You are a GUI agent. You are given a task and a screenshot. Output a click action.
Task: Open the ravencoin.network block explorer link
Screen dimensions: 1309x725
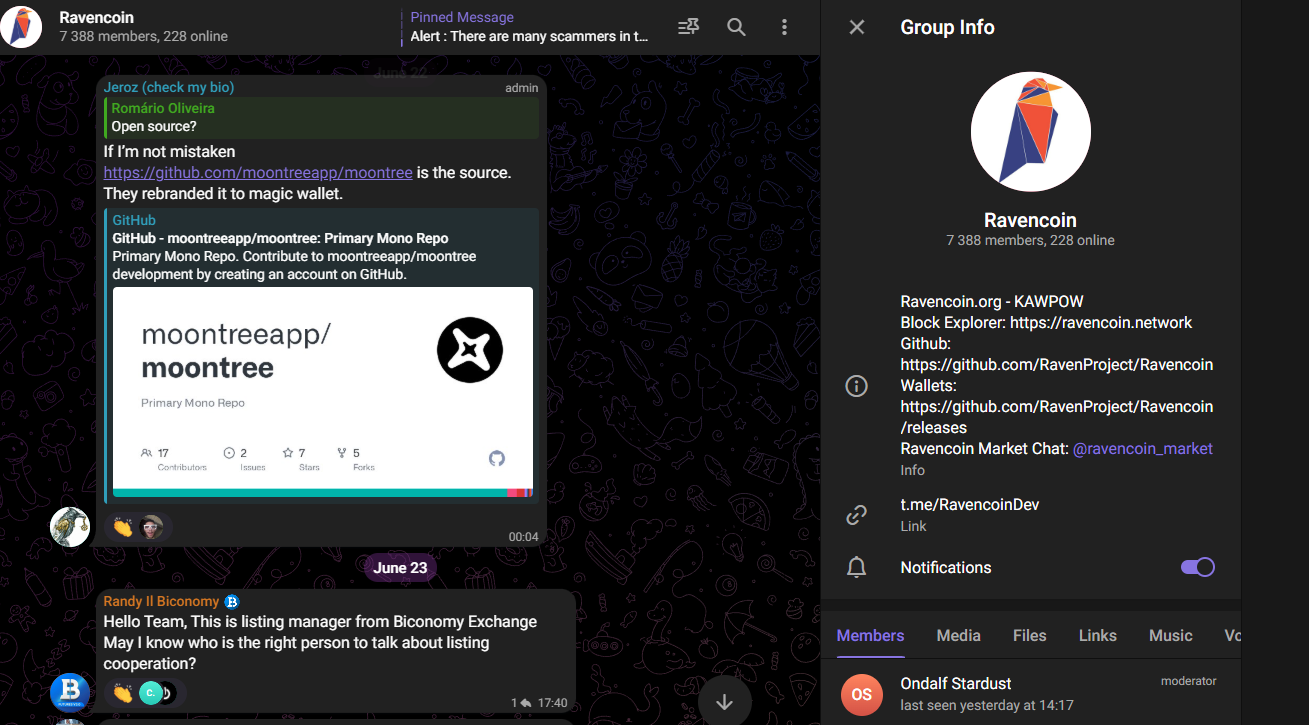[x=1101, y=322]
